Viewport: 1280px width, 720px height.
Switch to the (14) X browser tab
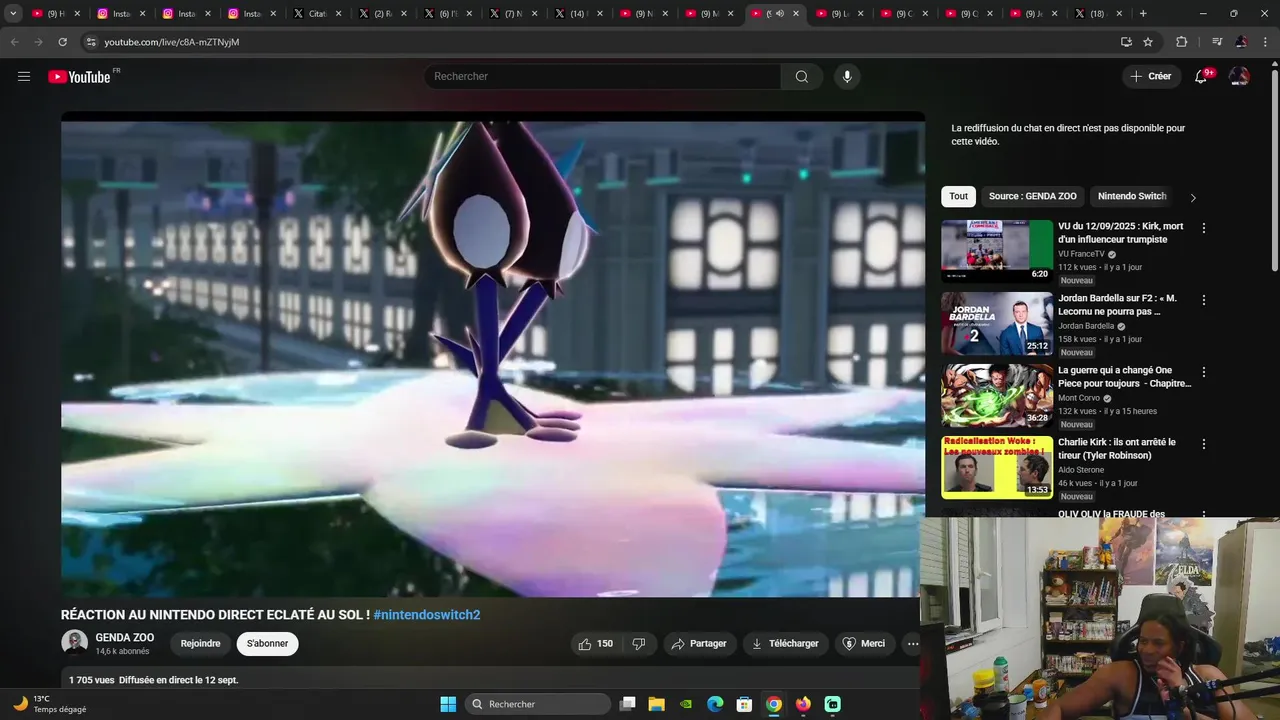pos(577,14)
